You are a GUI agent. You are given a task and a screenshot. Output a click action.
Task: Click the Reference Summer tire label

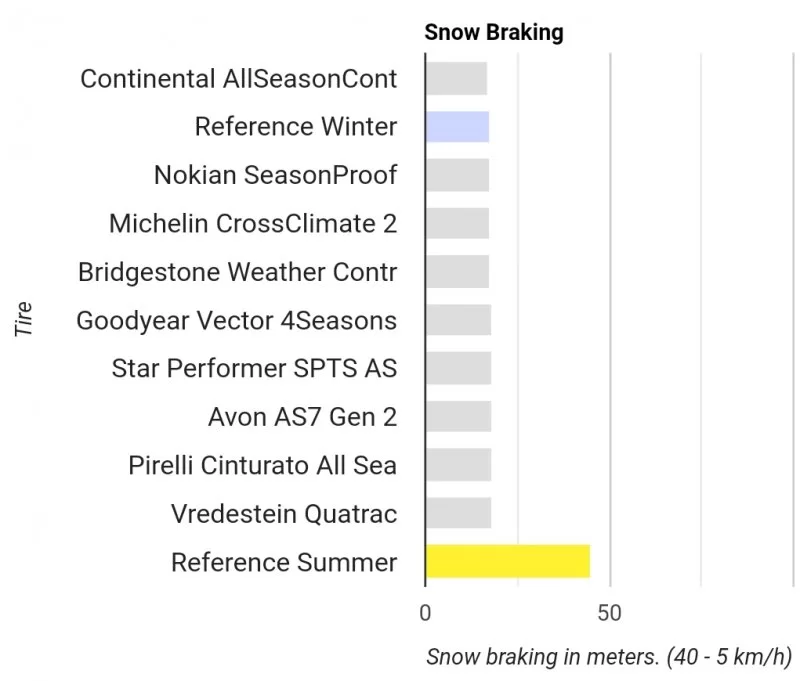(284, 562)
